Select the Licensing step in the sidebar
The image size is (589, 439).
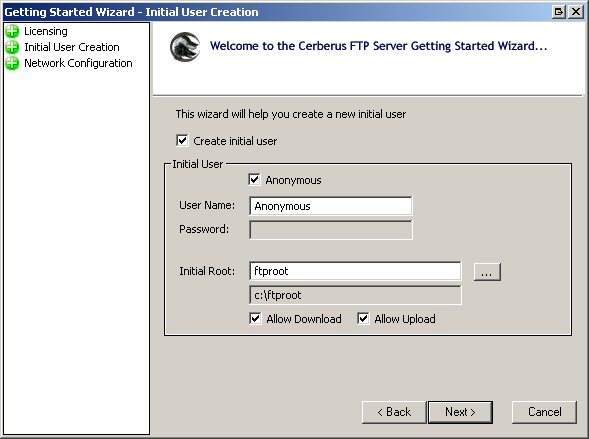point(46,31)
